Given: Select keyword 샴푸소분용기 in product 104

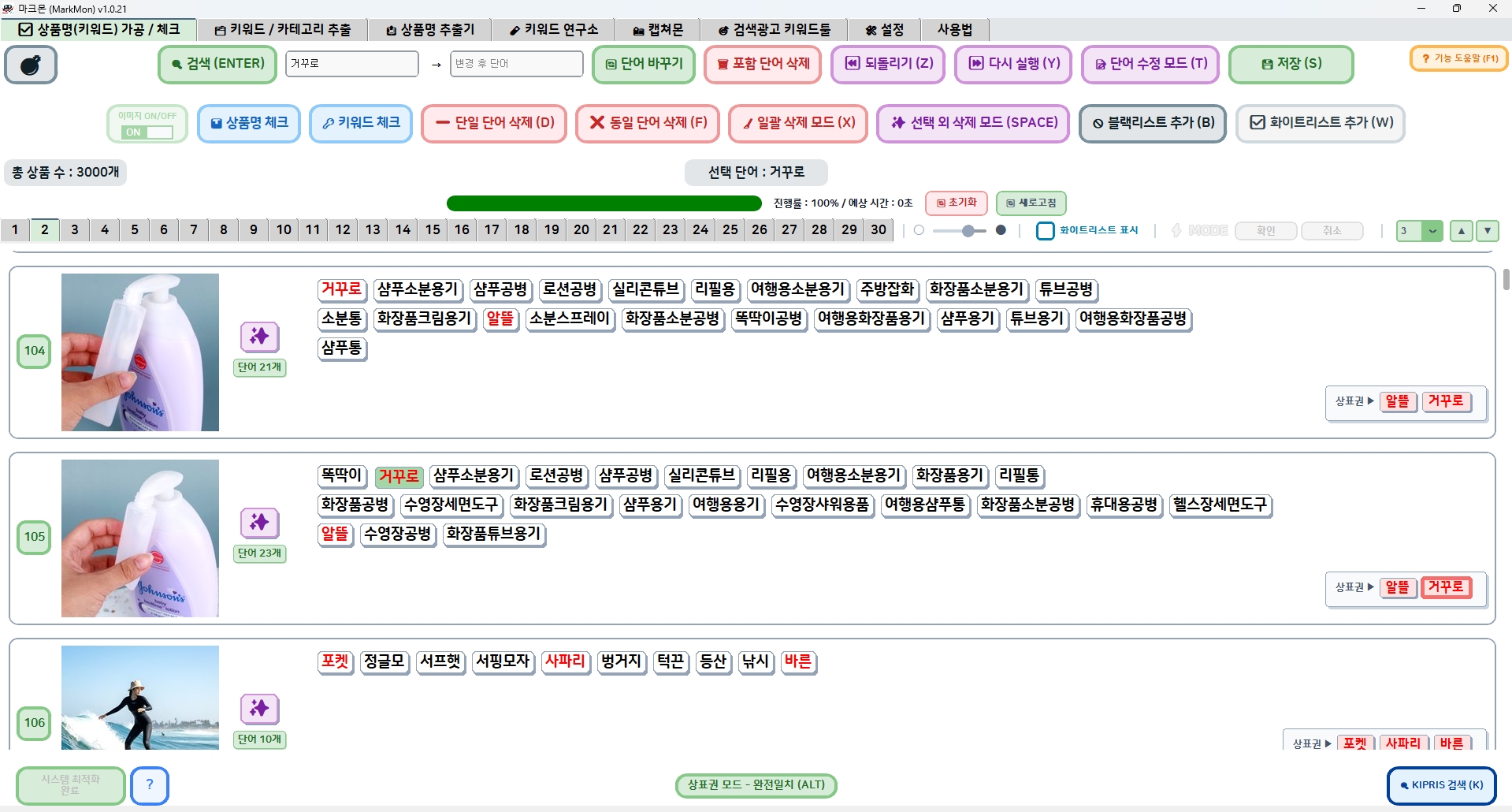Looking at the screenshot, I should 418,290.
